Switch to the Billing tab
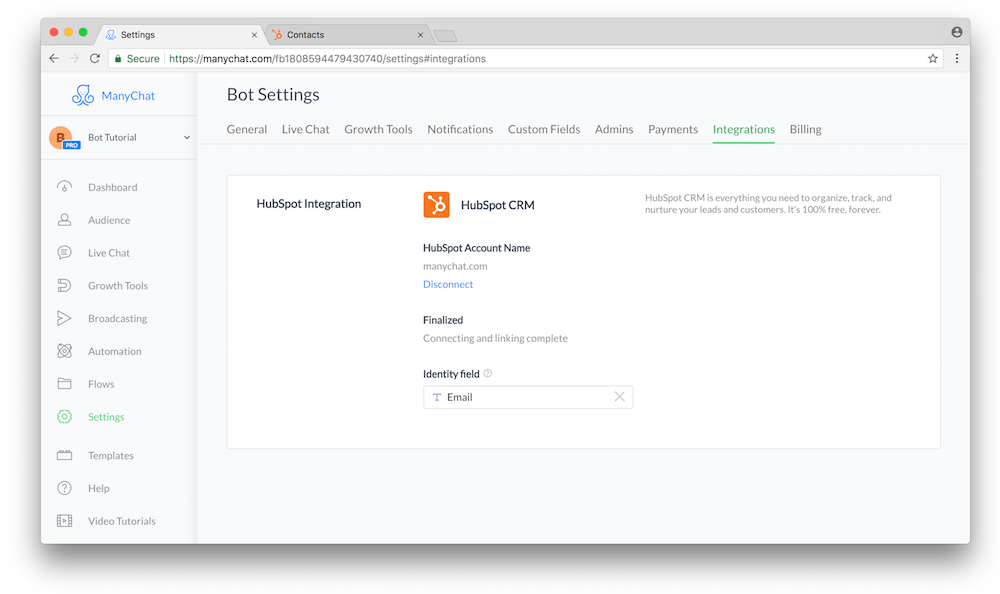 coord(805,129)
